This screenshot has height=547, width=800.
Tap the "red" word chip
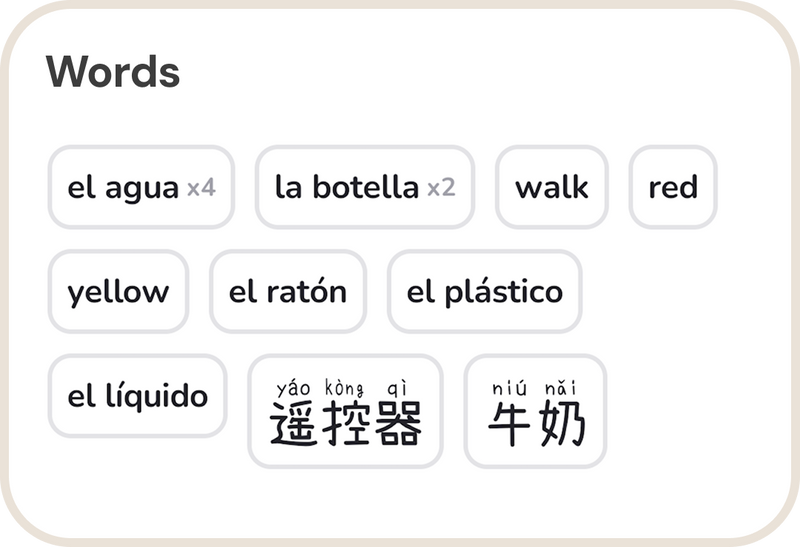click(x=673, y=188)
